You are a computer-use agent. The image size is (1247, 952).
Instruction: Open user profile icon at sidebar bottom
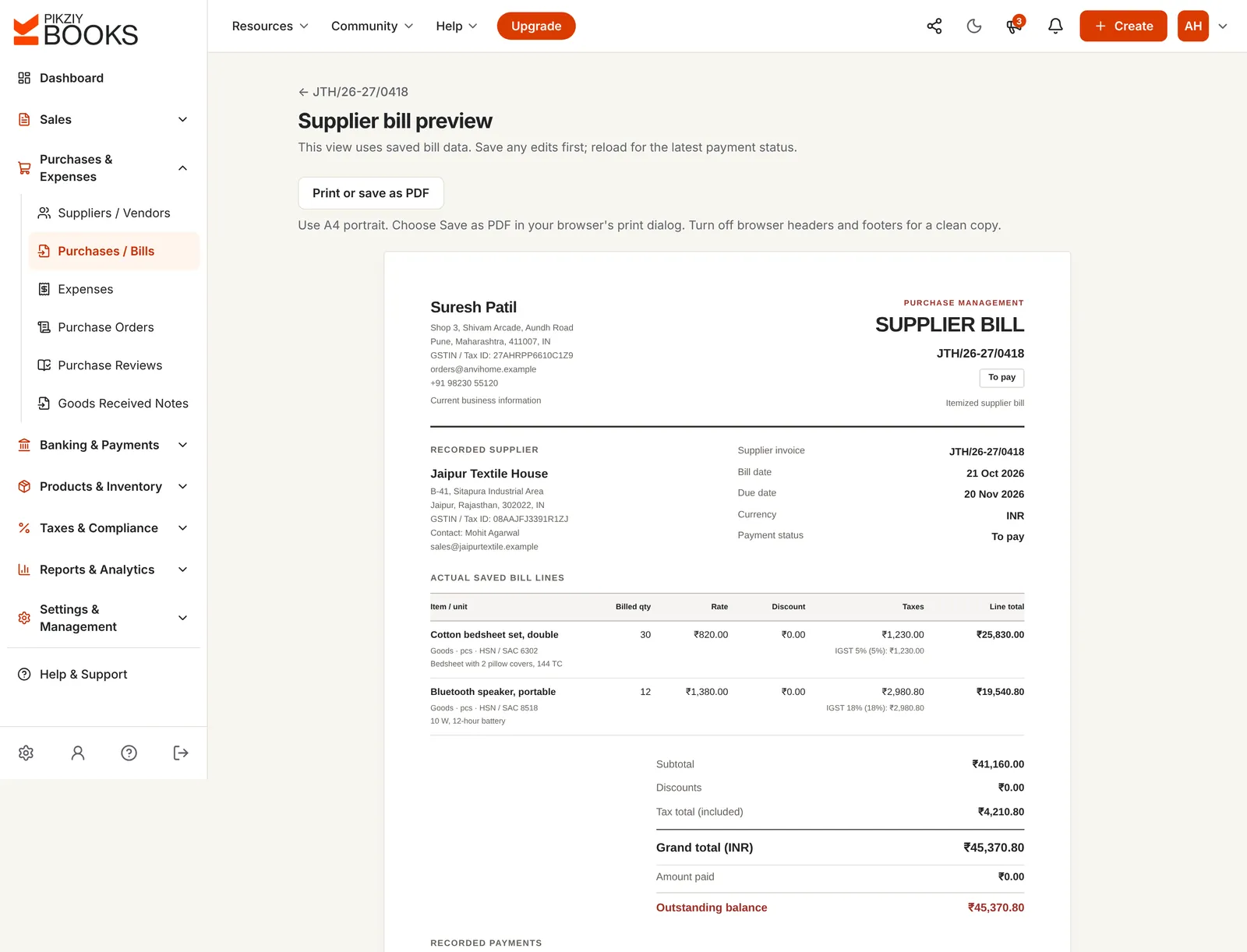point(78,753)
